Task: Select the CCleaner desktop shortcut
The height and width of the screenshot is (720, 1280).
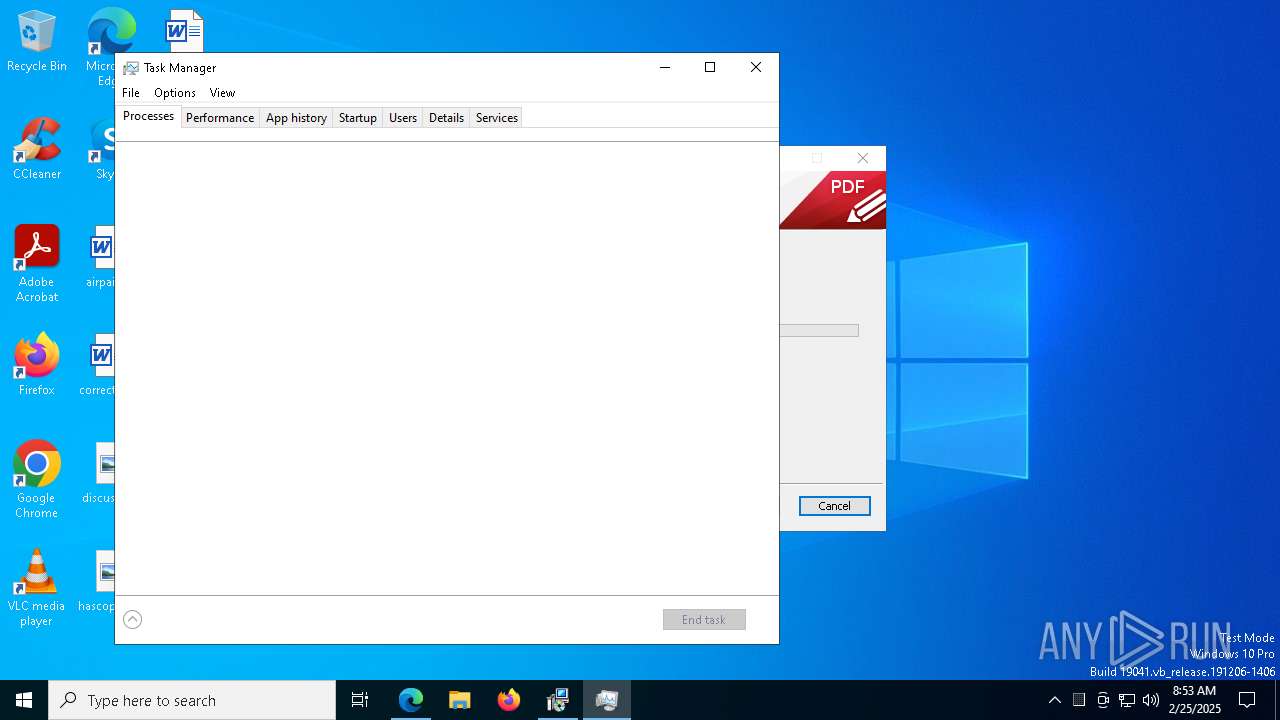Action: point(37,150)
